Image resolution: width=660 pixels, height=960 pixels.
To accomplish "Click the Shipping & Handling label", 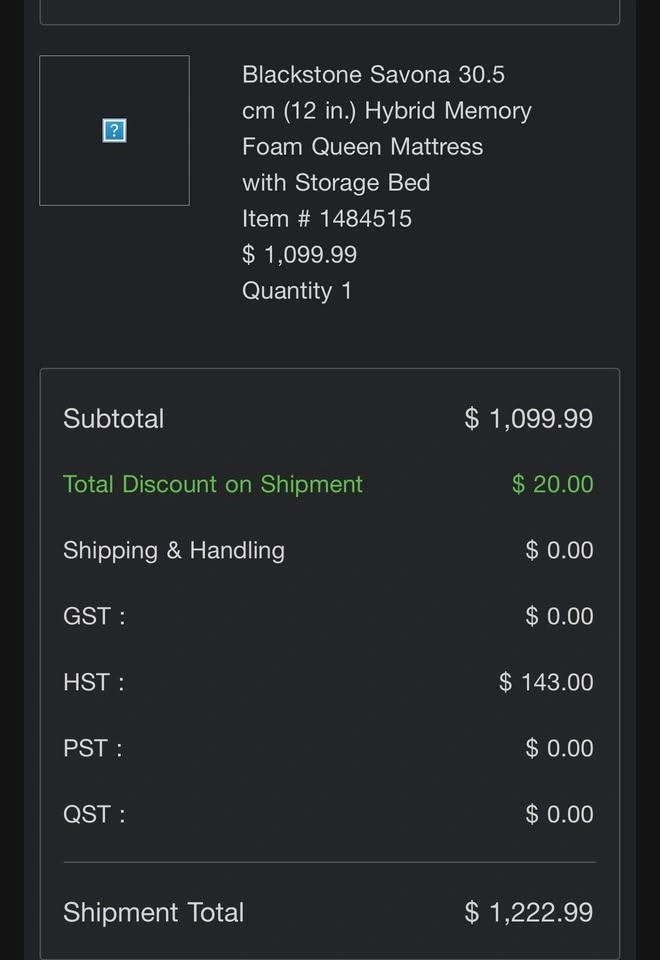I will (x=173, y=550).
